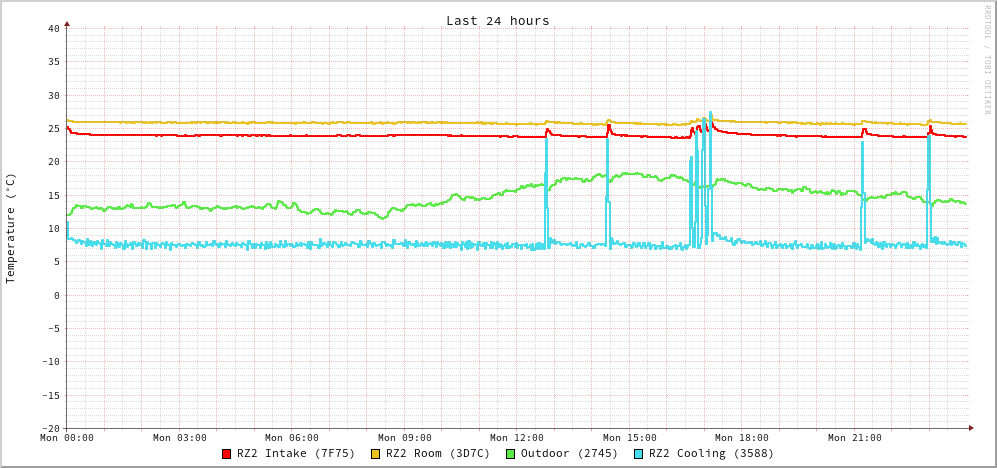This screenshot has height=468, width=997.
Task: Click the green Outdoor legend swatch
Action: click(511, 454)
